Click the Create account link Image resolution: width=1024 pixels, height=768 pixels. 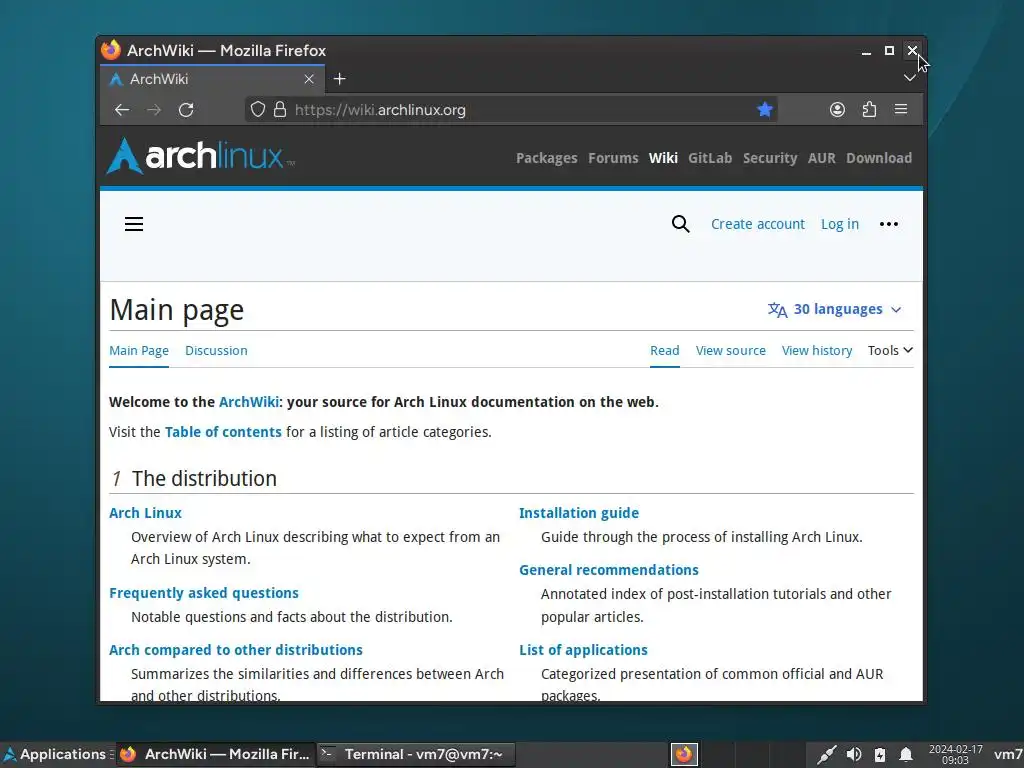tap(758, 224)
